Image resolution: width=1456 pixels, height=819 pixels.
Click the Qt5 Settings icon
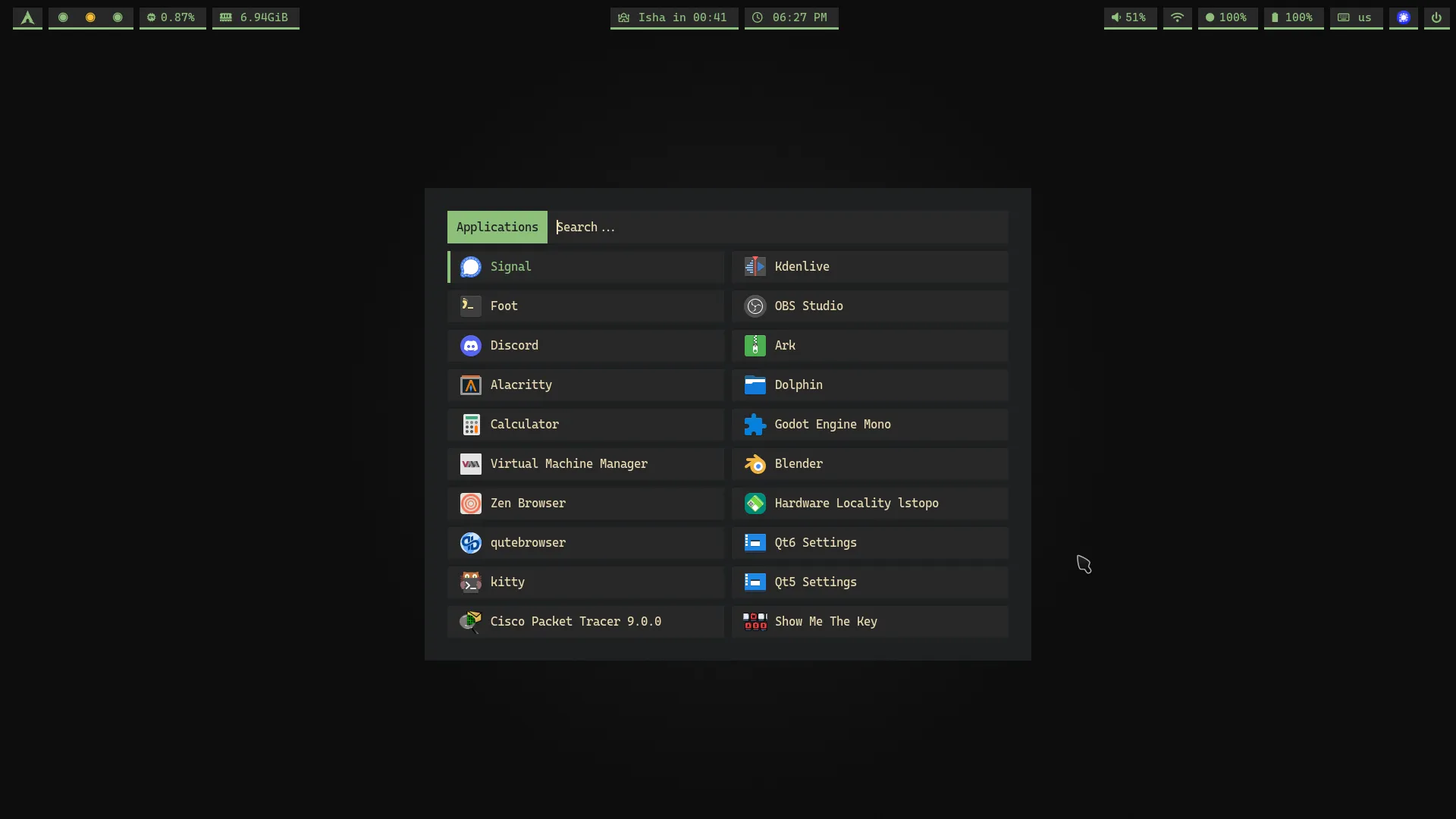755,582
